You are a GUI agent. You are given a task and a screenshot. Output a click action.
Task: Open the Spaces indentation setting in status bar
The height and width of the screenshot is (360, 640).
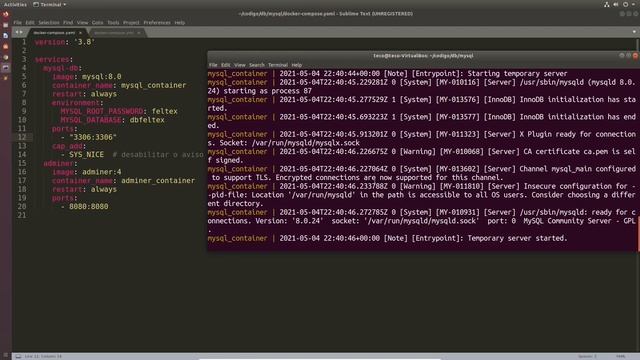(587, 356)
